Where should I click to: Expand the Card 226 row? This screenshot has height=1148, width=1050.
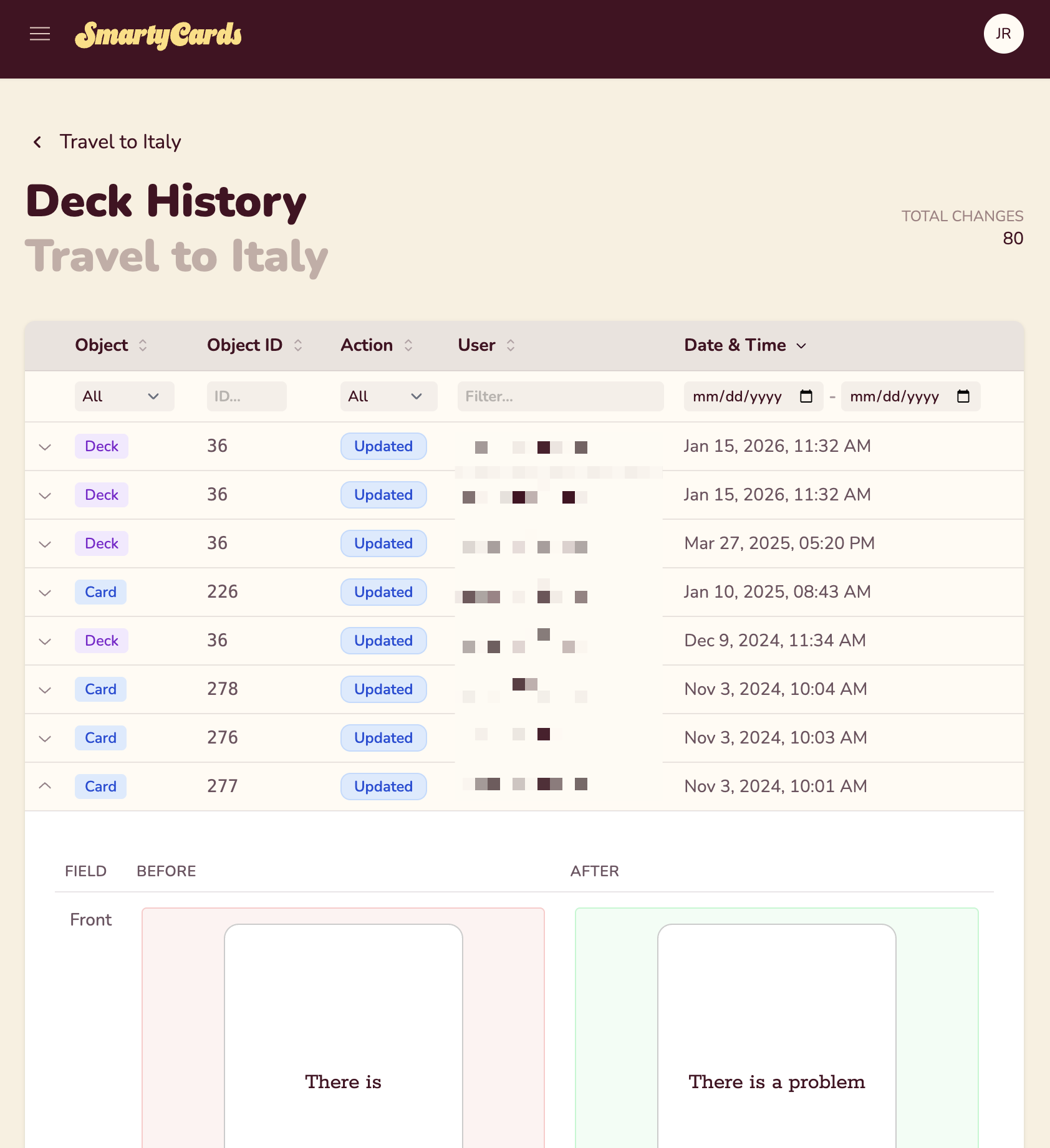pos(45,593)
